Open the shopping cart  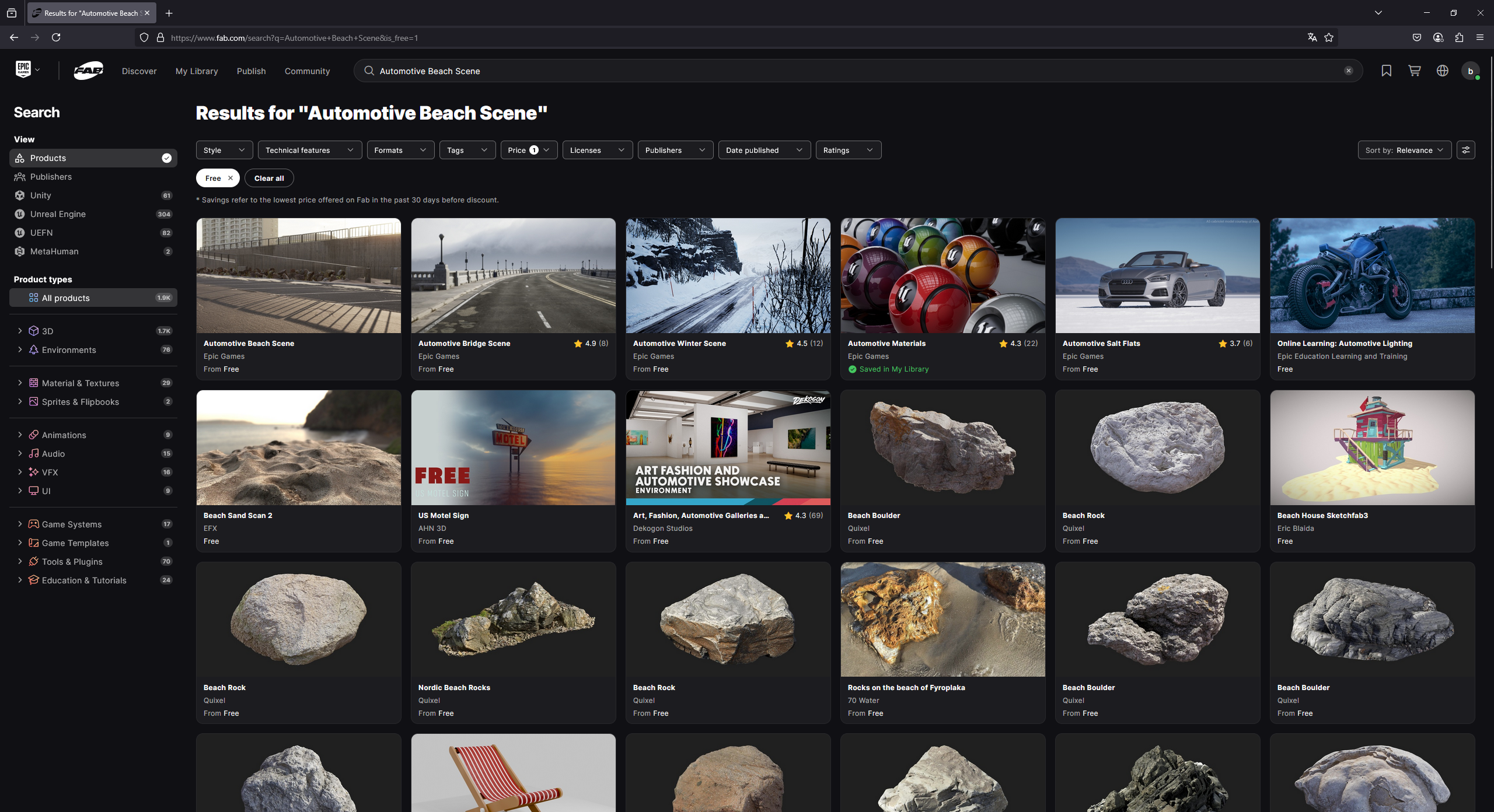click(x=1414, y=71)
